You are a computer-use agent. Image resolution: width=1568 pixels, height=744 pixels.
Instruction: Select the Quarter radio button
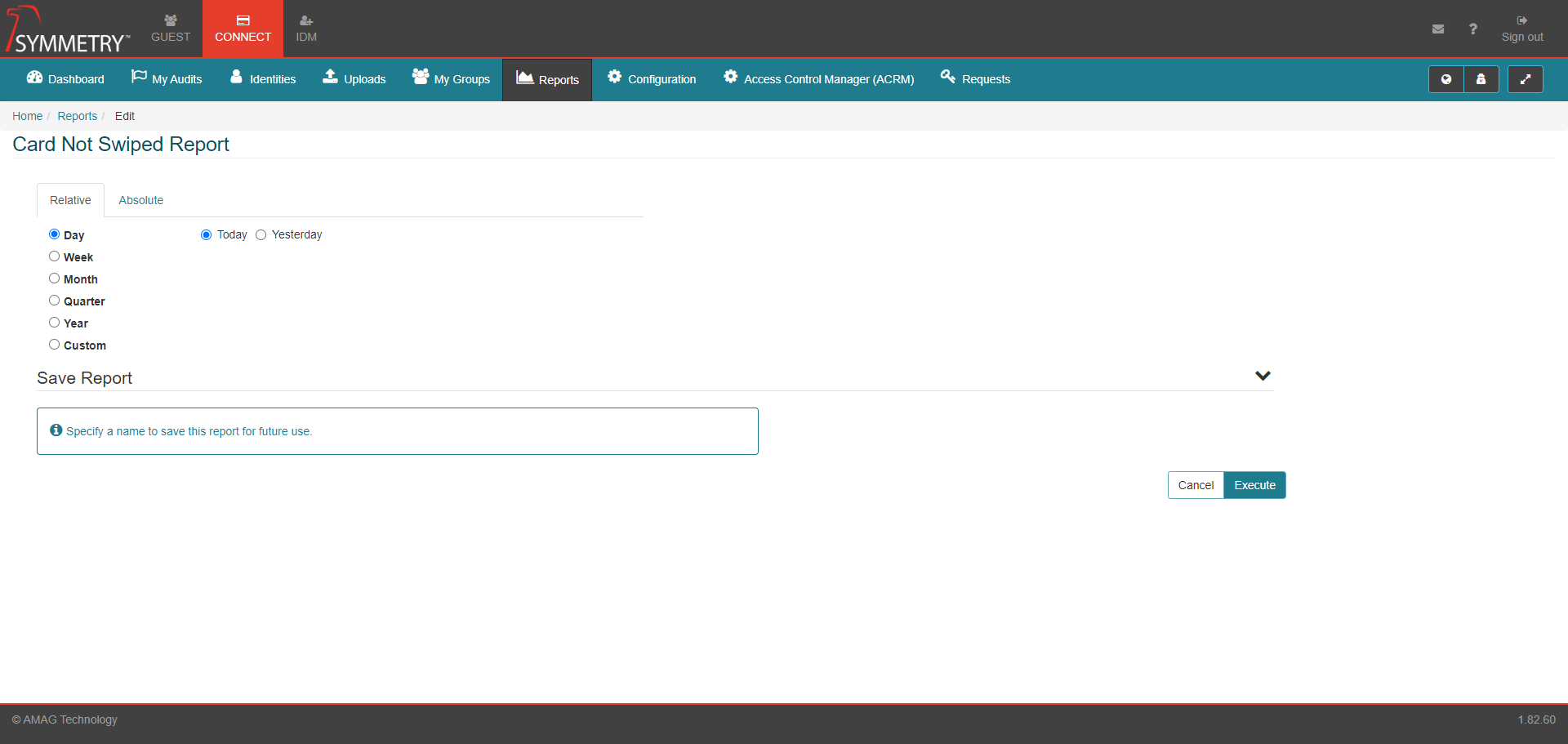pyautogui.click(x=54, y=301)
